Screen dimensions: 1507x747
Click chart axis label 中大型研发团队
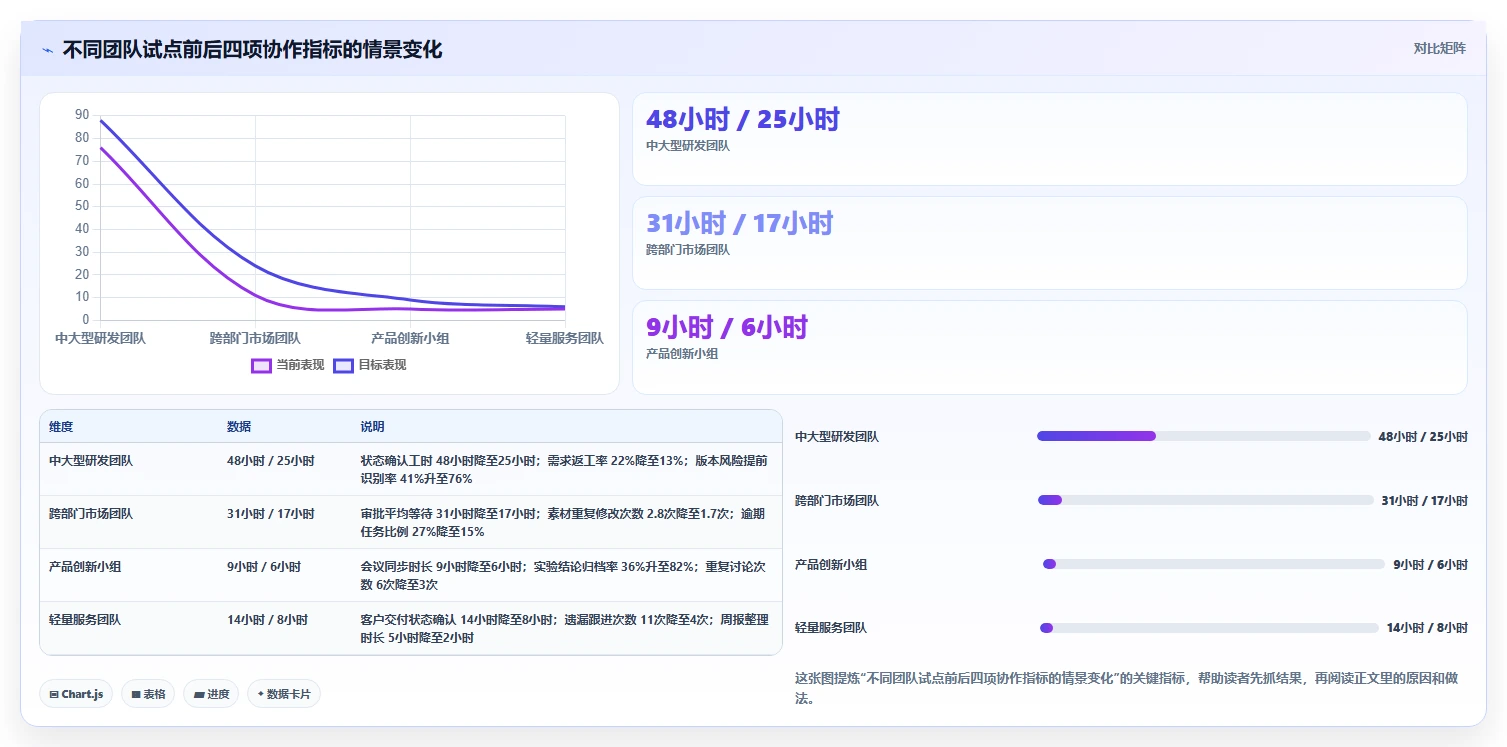100,339
